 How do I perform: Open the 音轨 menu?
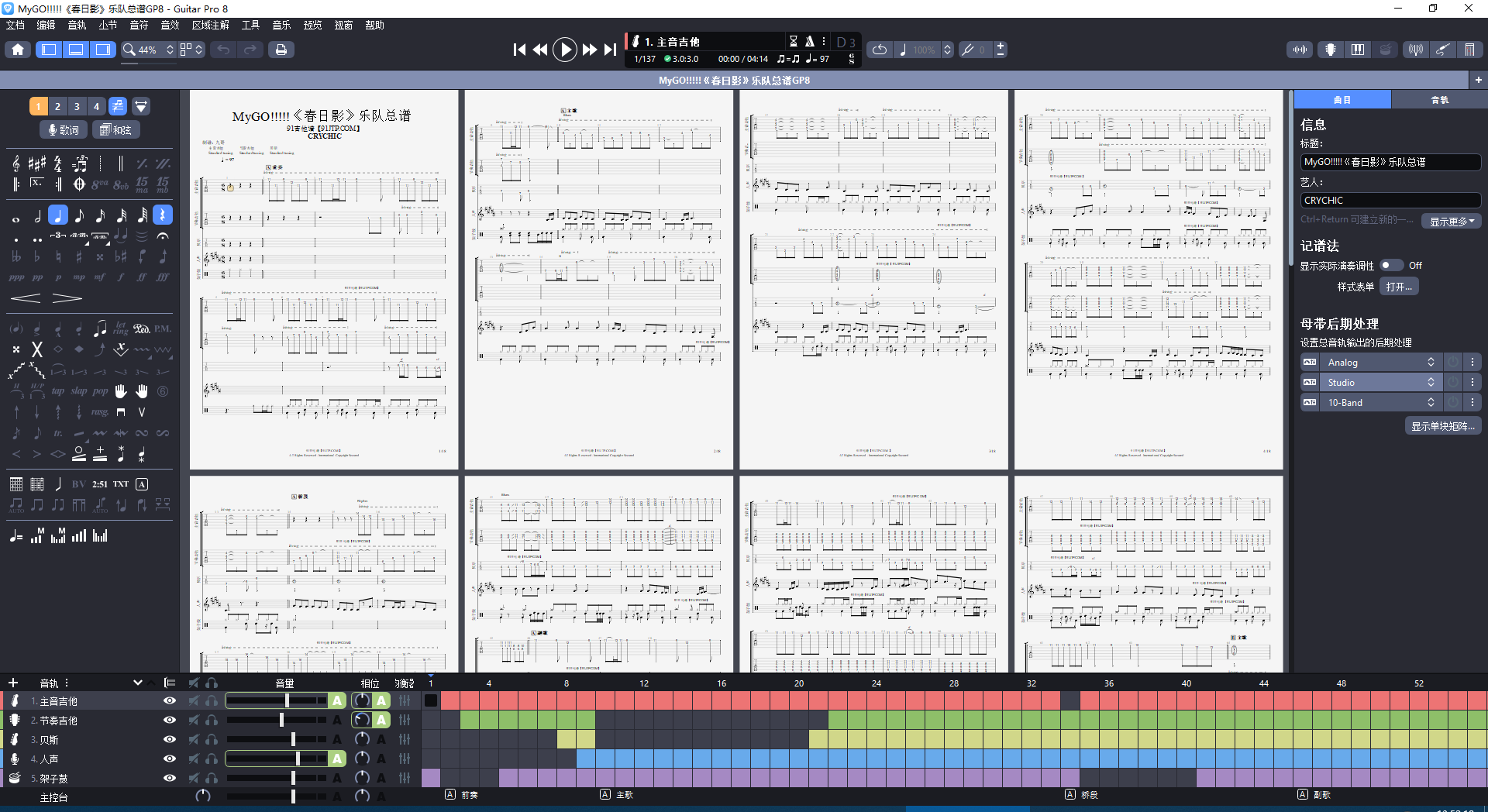pos(77,25)
